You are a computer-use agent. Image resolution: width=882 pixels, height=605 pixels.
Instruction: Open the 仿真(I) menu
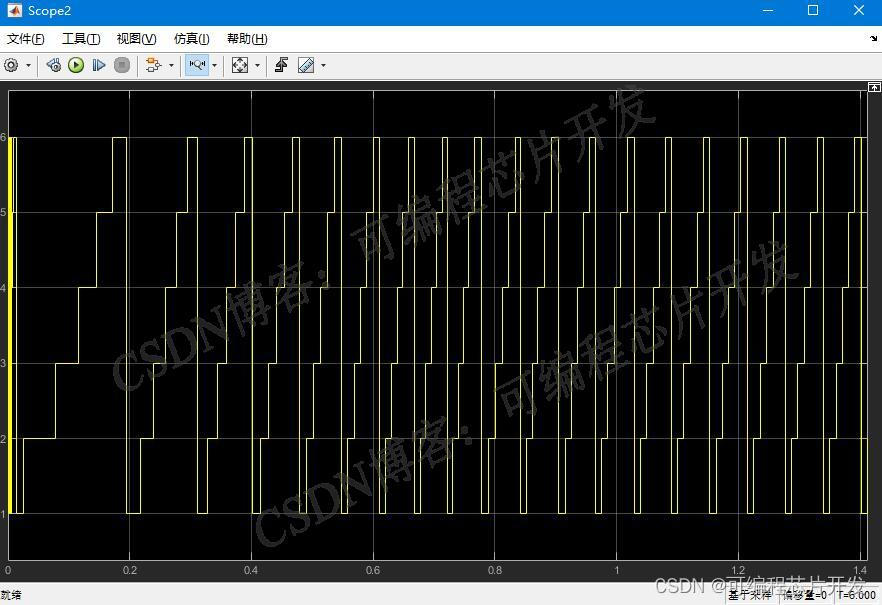tap(192, 39)
